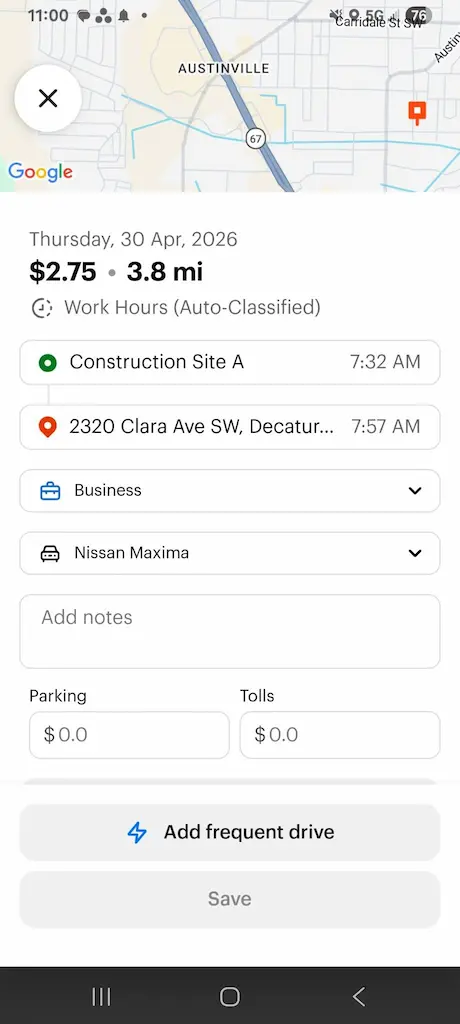Tap the green start location icon
460x1024 pixels.
coord(48,362)
